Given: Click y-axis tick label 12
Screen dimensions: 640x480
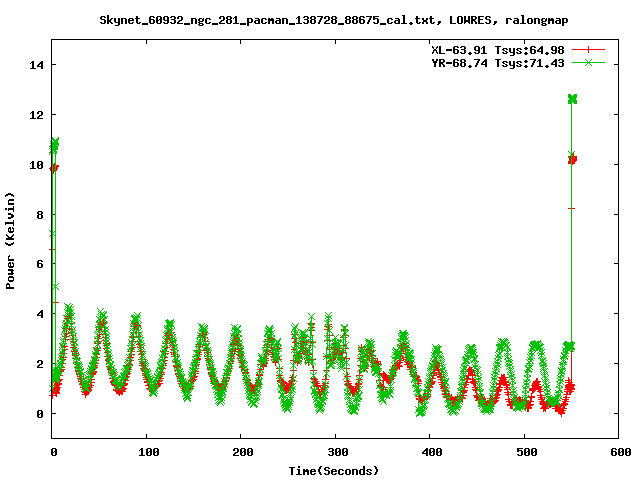Looking at the screenshot, I should tap(36, 115).
